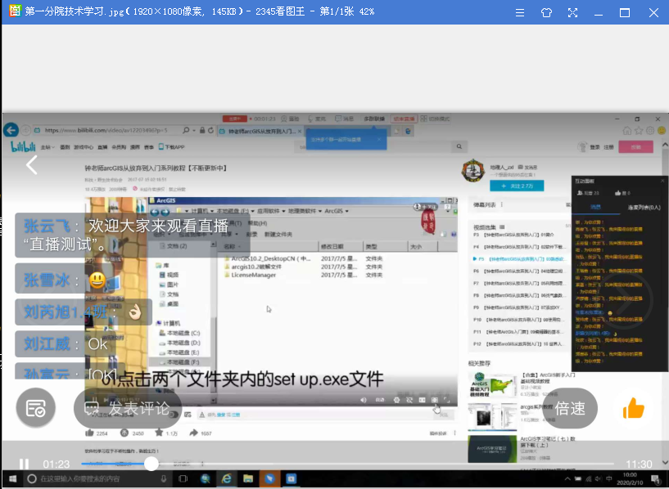Tap the 发表评论 comment button
The width and height of the screenshot is (669, 489).
tap(128, 408)
